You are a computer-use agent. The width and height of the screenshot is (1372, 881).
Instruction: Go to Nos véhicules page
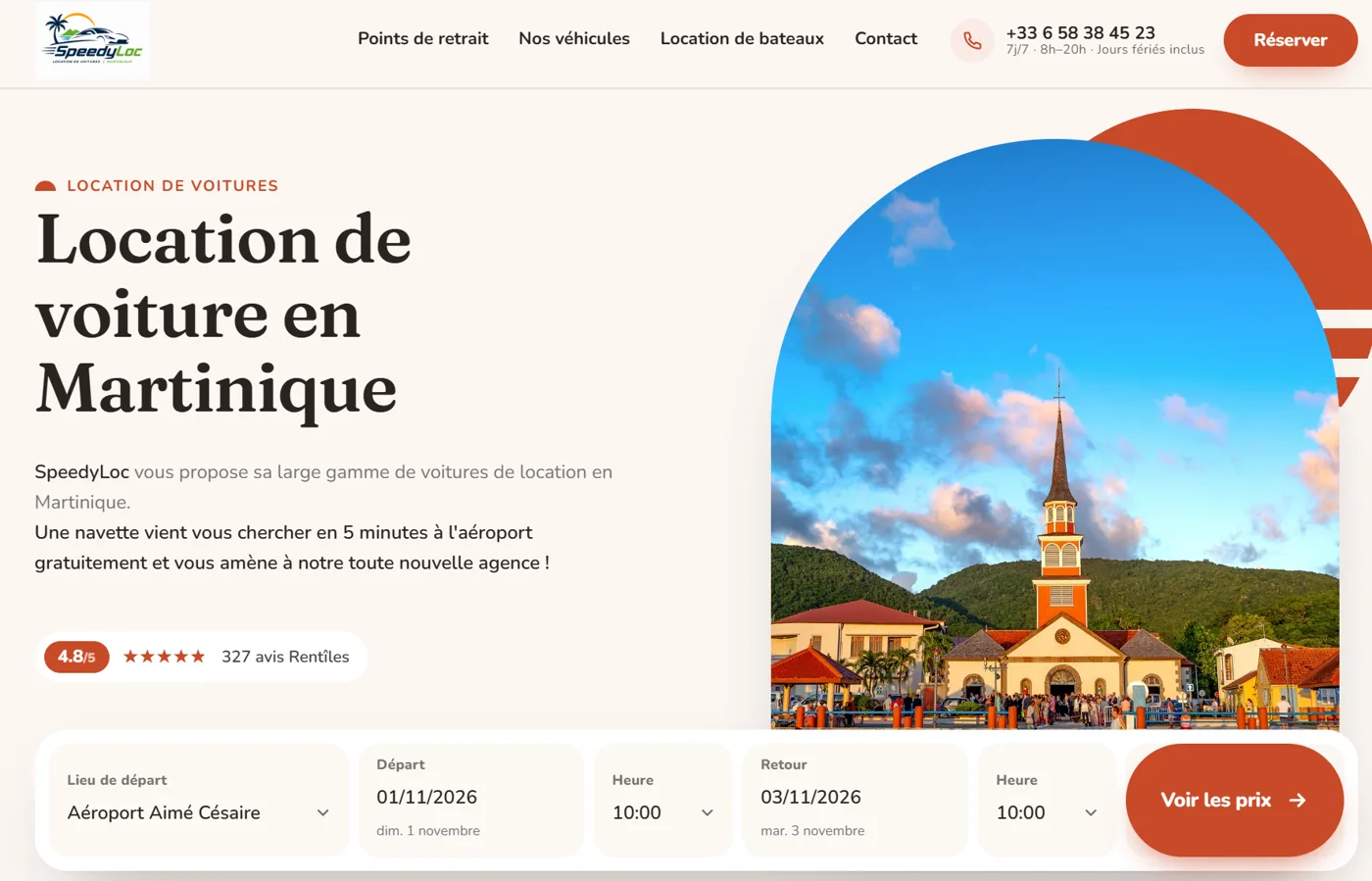574,39
